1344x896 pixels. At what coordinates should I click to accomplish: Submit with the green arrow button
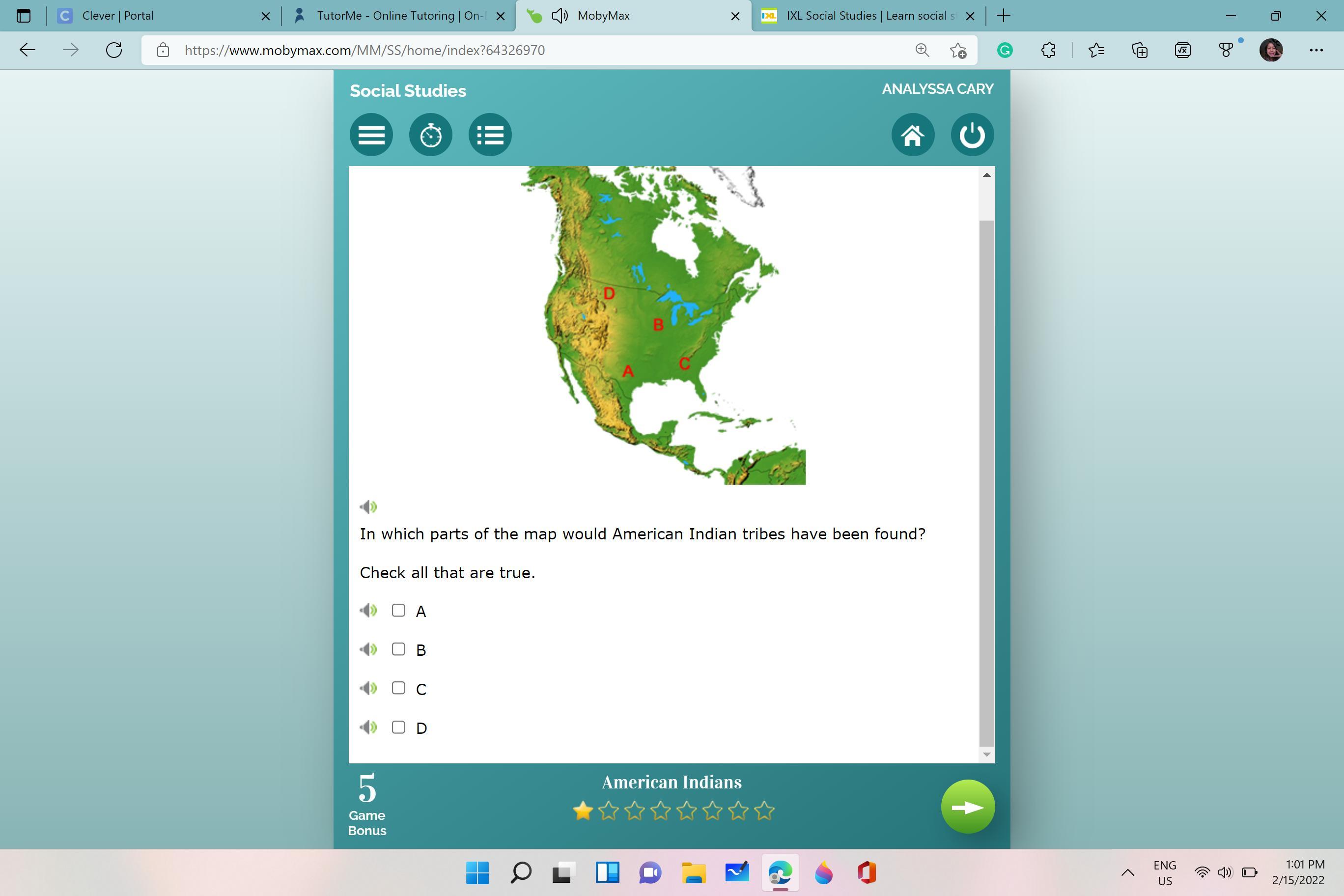tap(967, 807)
